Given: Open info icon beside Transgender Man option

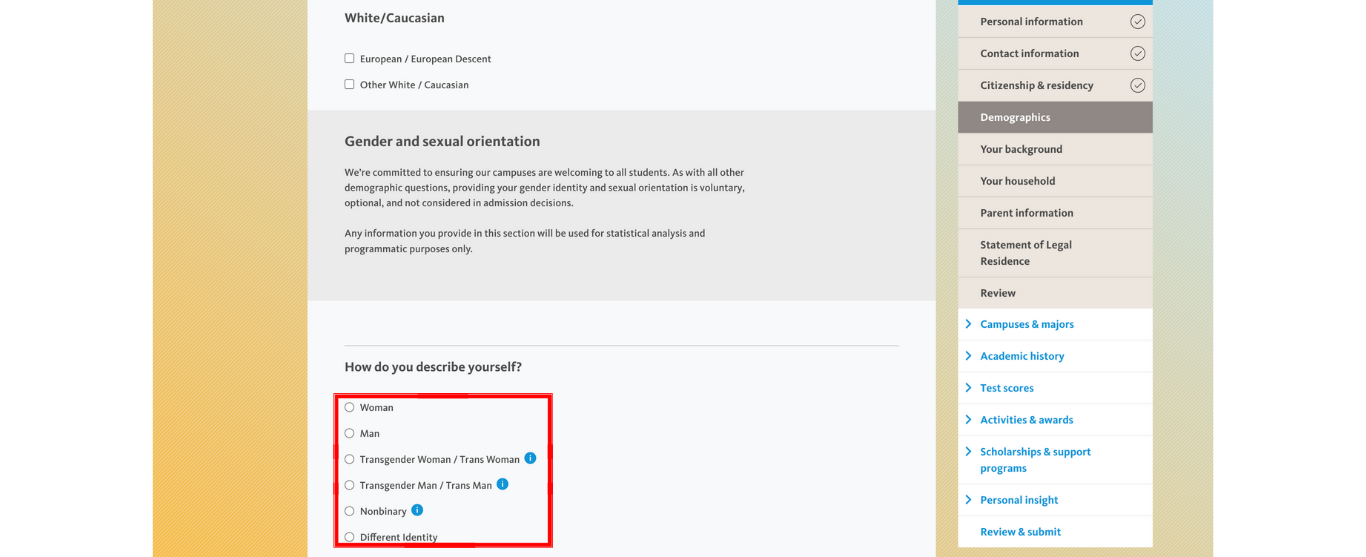Looking at the screenshot, I should coord(502,484).
